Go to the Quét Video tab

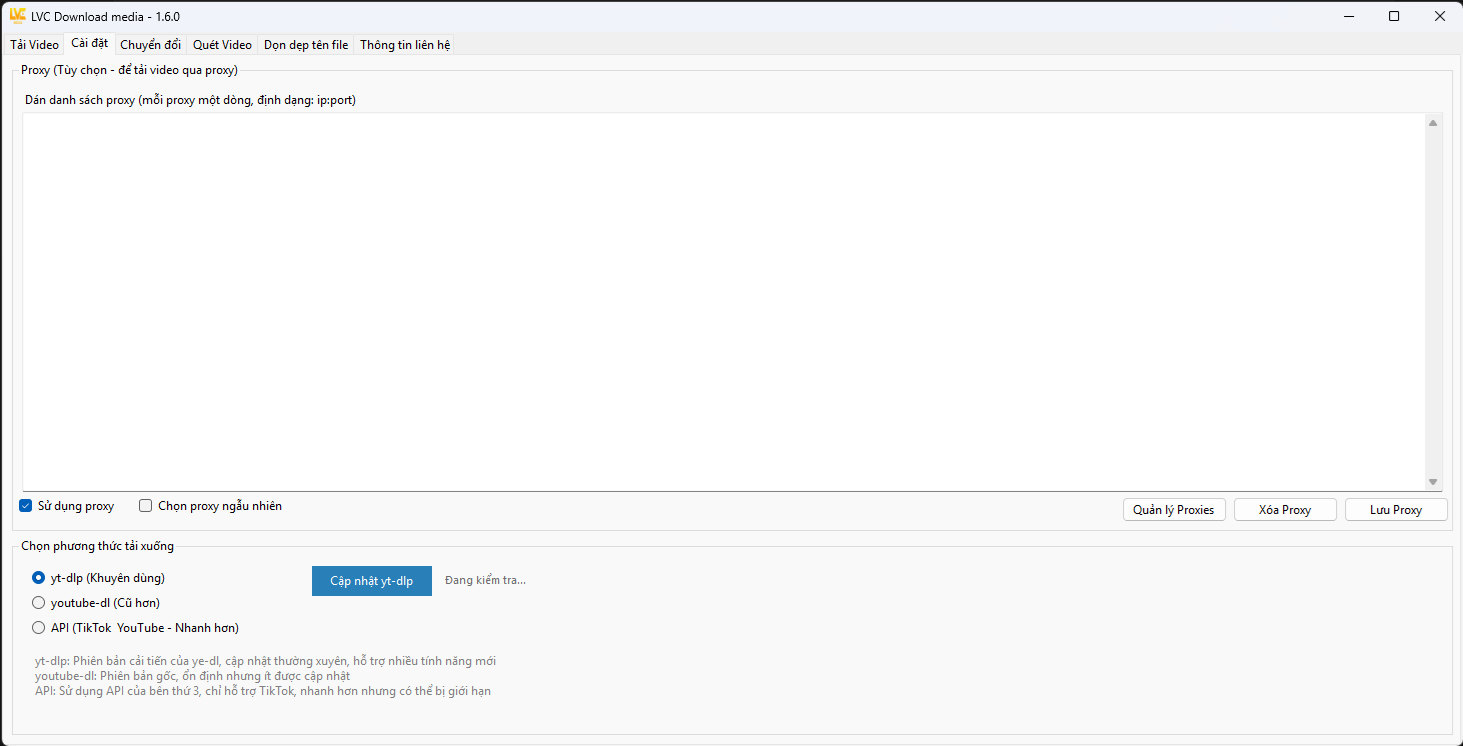(x=222, y=45)
